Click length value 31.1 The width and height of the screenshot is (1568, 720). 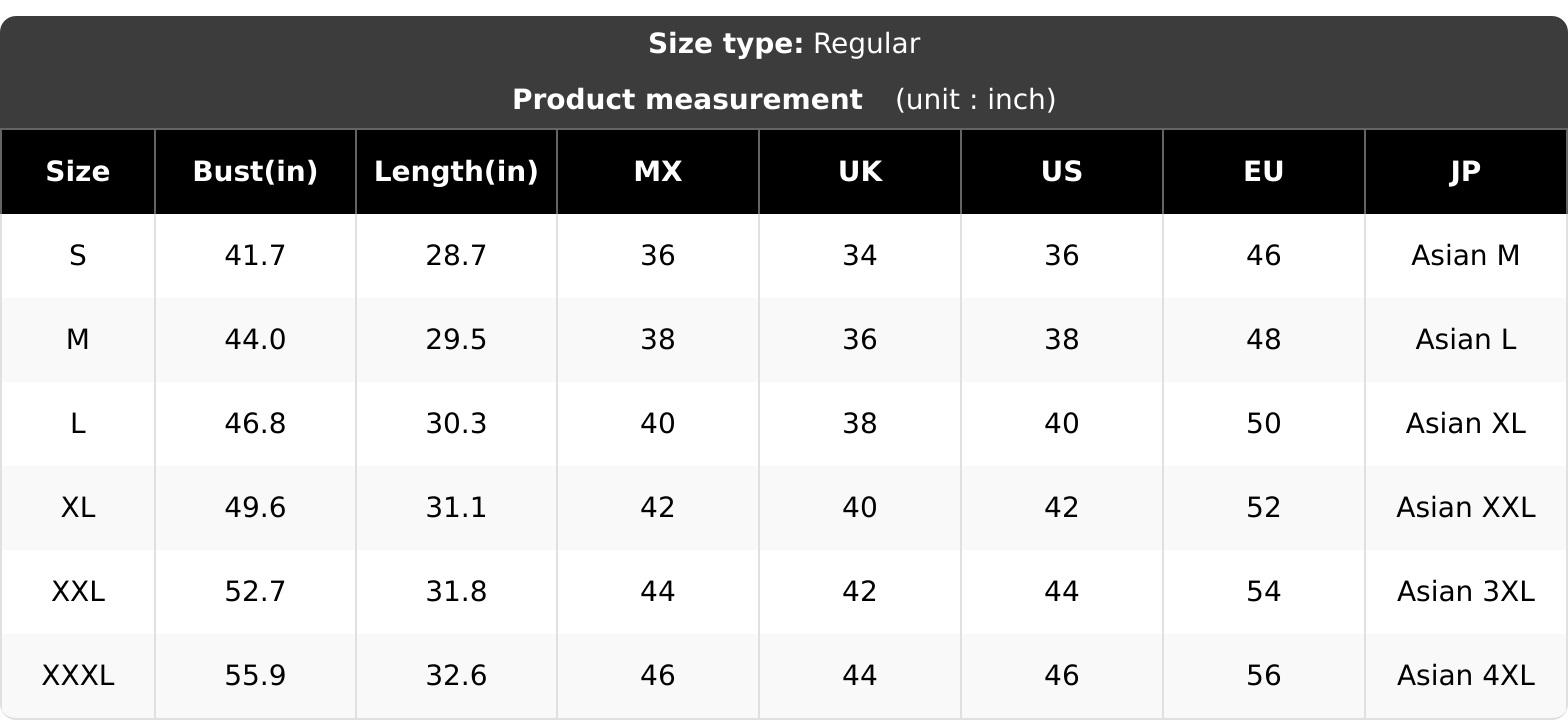point(456,508)
